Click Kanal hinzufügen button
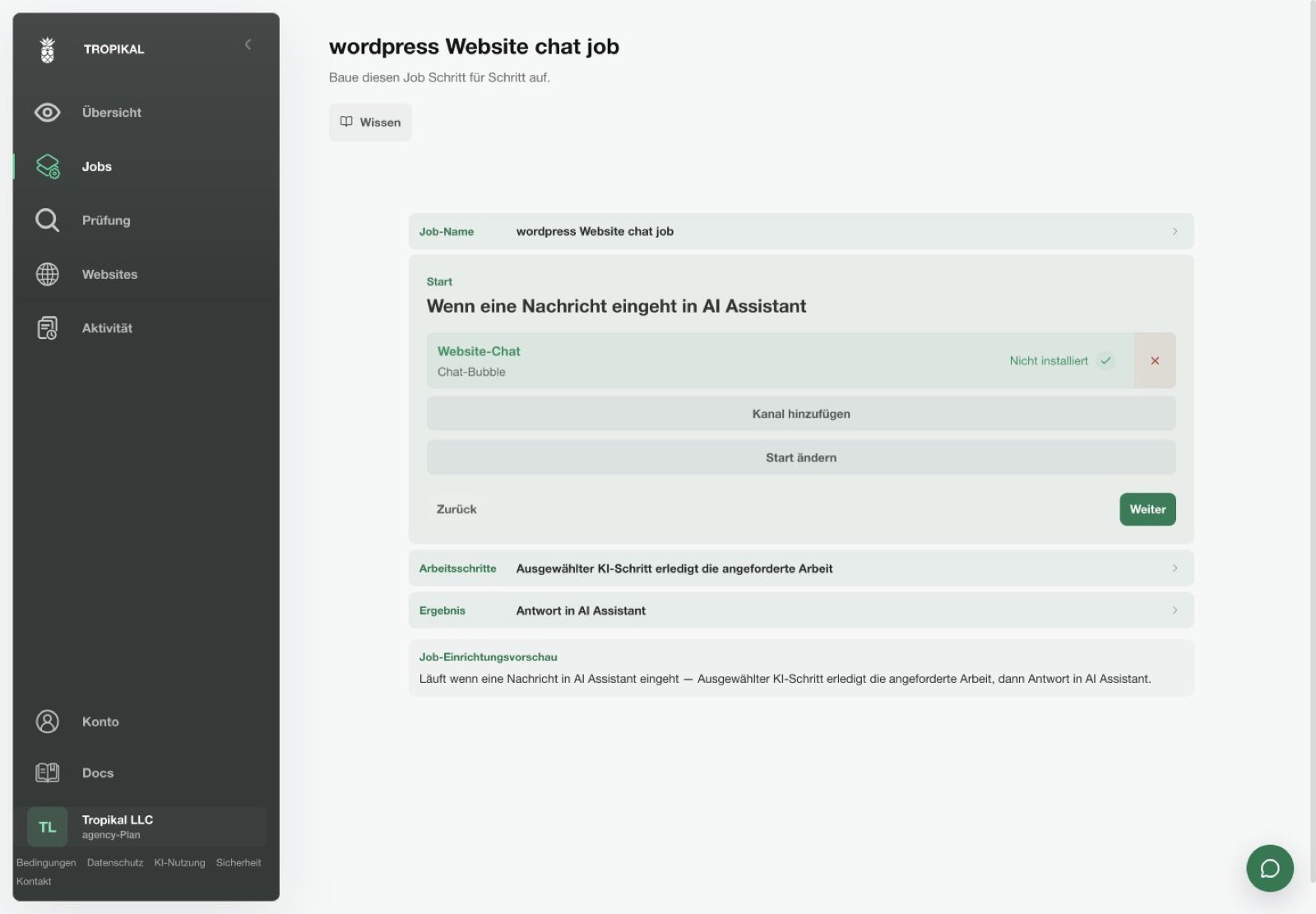This screenshot has width=1316, height=914. (x=801, y=414)
